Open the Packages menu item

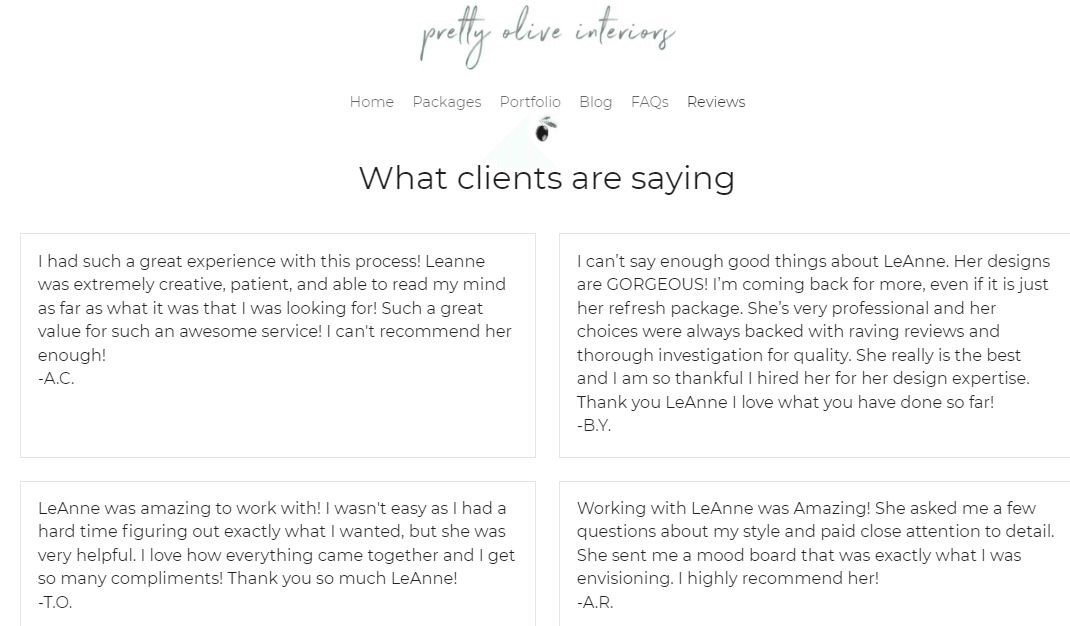click(446, 102)
